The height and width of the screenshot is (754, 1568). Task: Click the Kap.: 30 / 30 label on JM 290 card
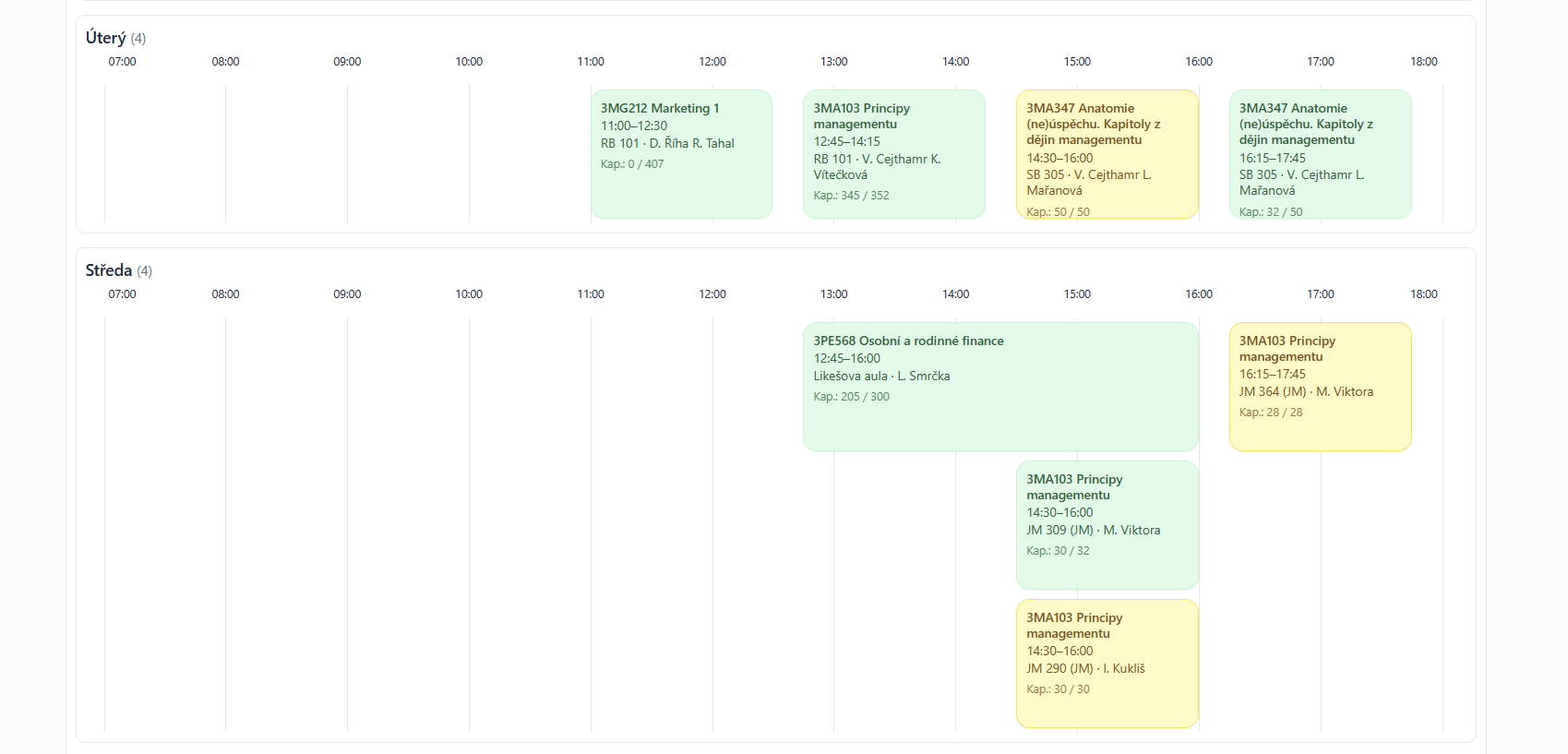[1057, 688]
